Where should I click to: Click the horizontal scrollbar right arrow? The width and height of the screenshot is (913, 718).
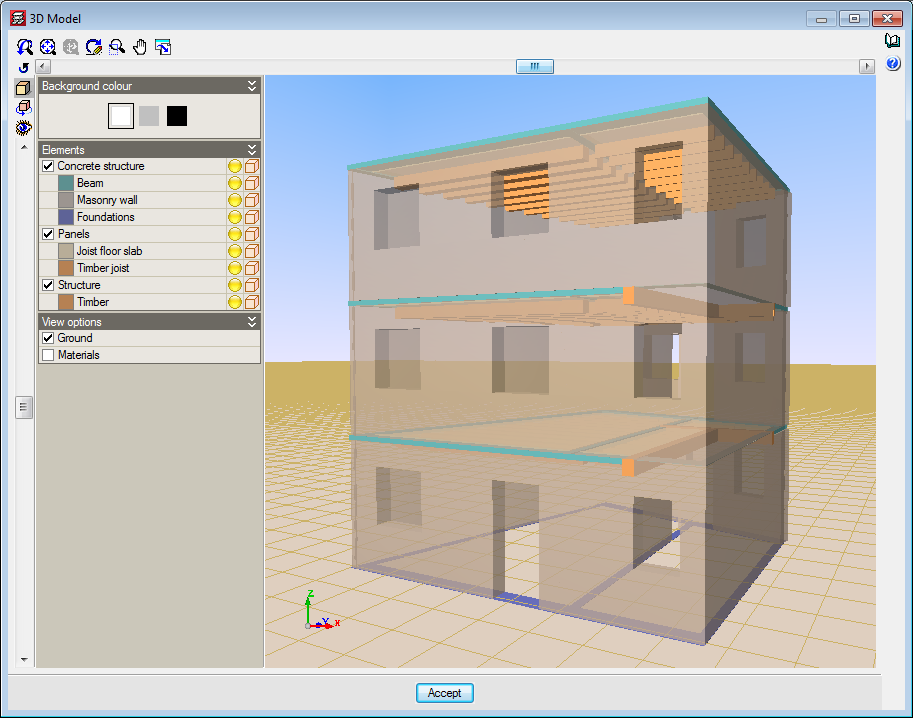click(x=867, y=67)
